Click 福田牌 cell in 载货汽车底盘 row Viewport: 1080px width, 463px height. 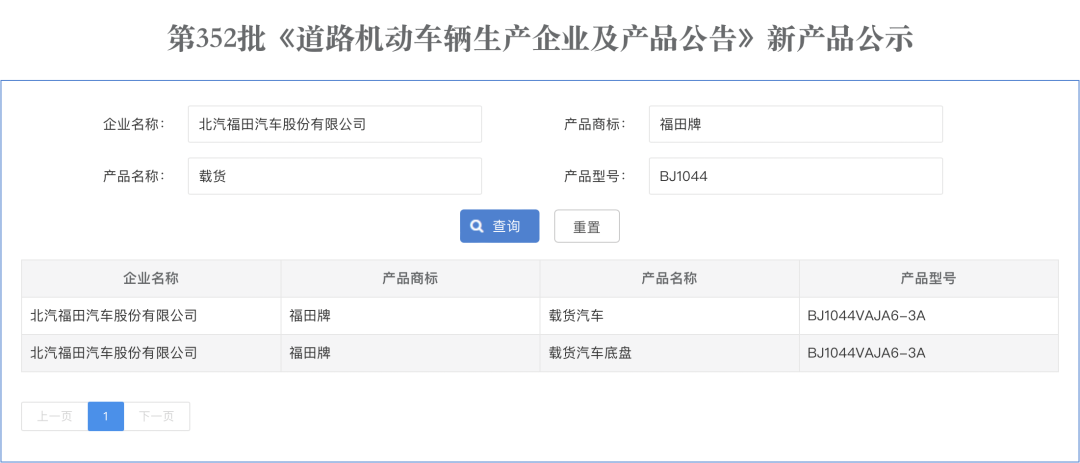click(x=411, y=353)
